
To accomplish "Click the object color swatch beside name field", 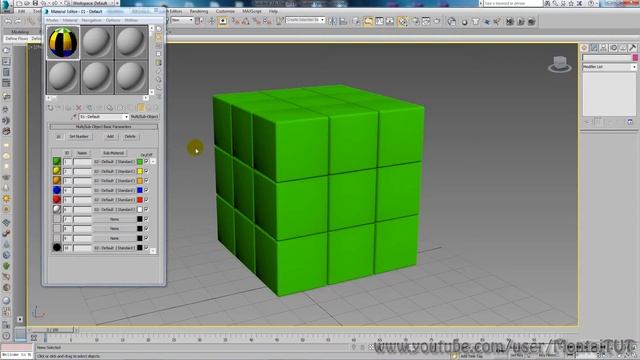I will [x=635, y=58].
